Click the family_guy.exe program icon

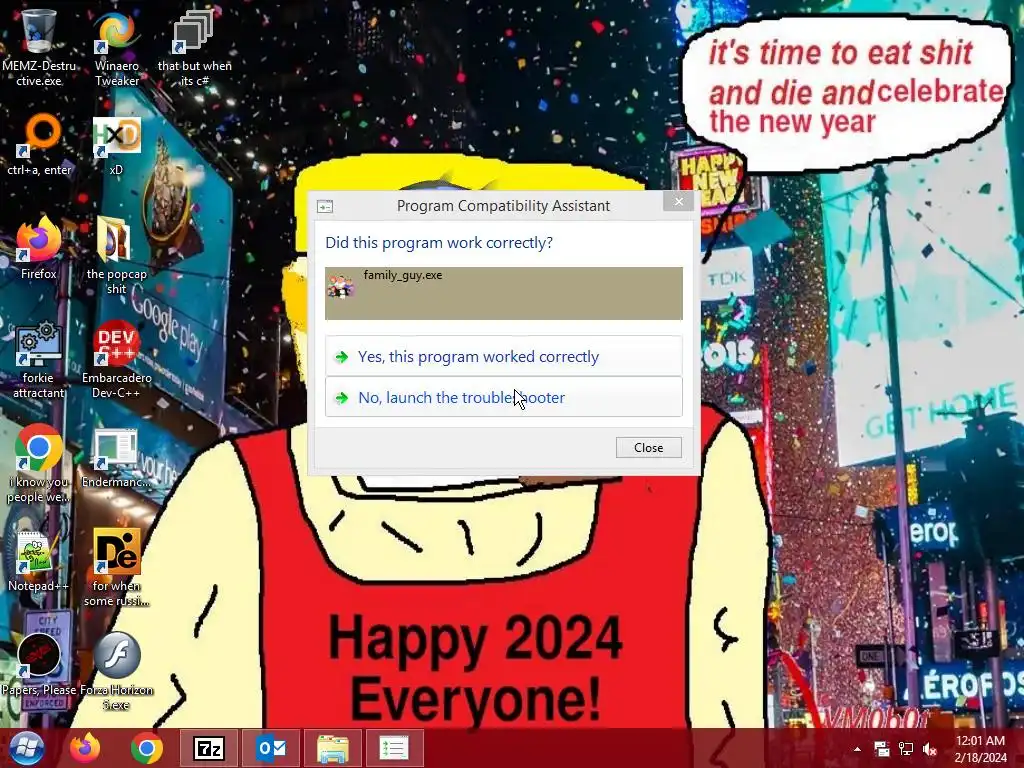pyautogui.click(x=340, y=287)
